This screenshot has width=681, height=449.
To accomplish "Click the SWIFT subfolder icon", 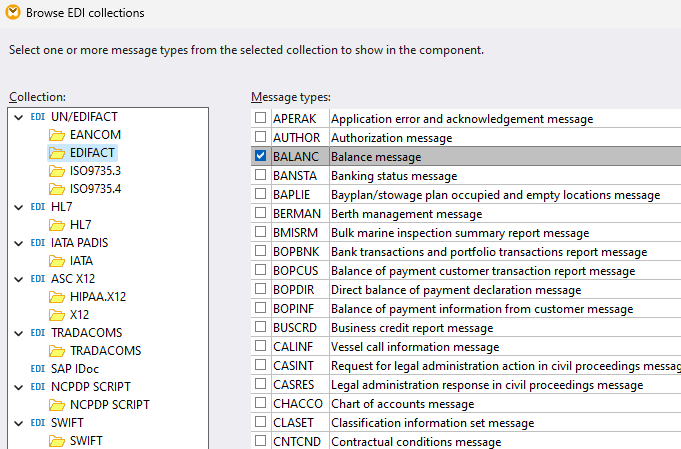I will [x=57, y=441].
